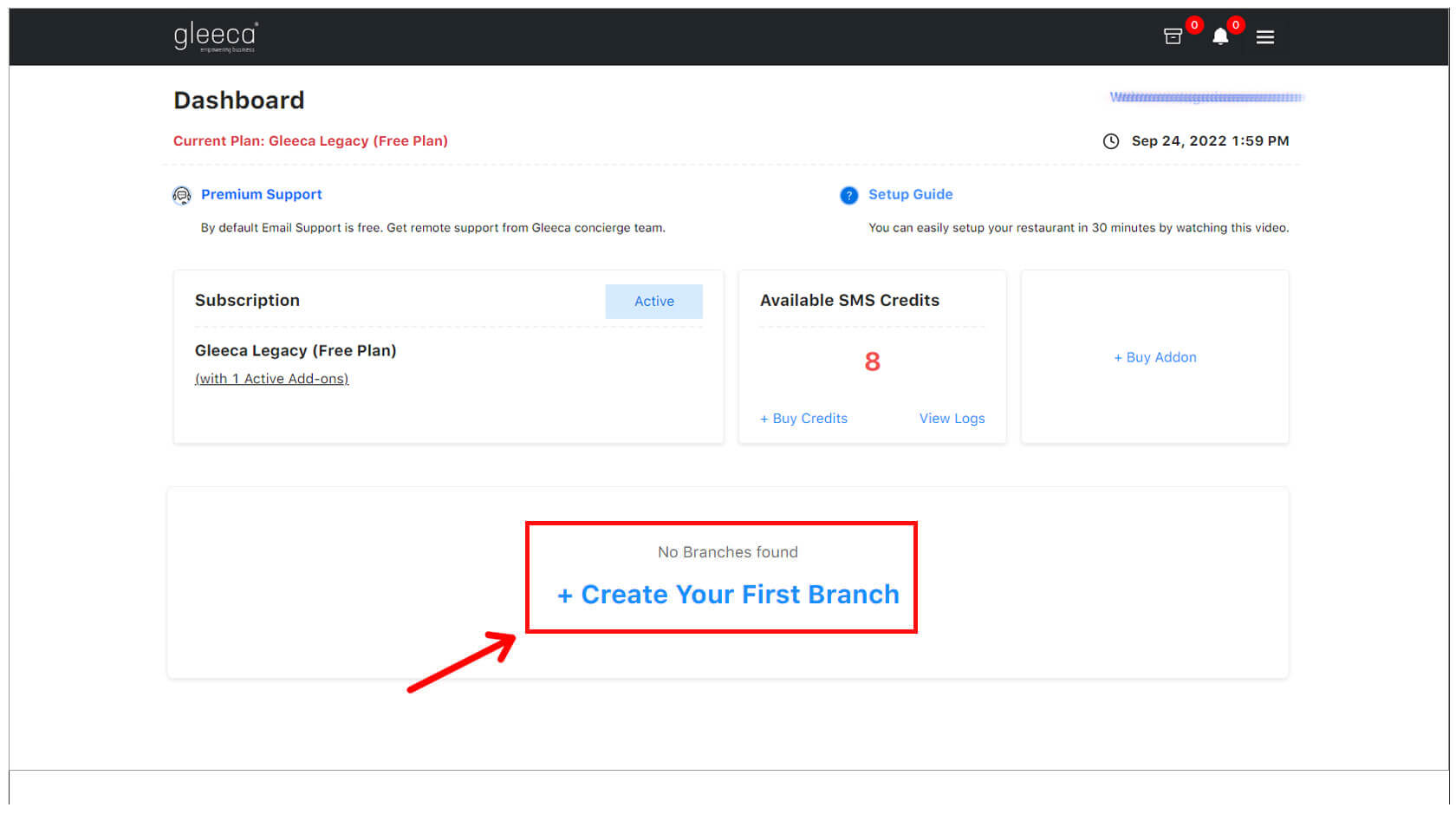Open the orders archive box icon
This screenshot has height=814, width=1456.
(1173, 36)
